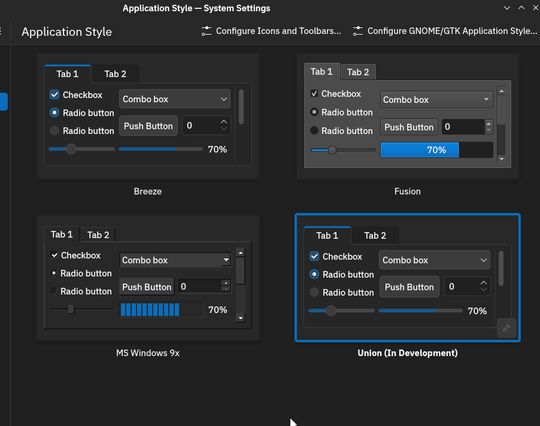Click the scrollbar up arrow in Fusion preview
Screen dimensions: 540x426
coord(501,91)
